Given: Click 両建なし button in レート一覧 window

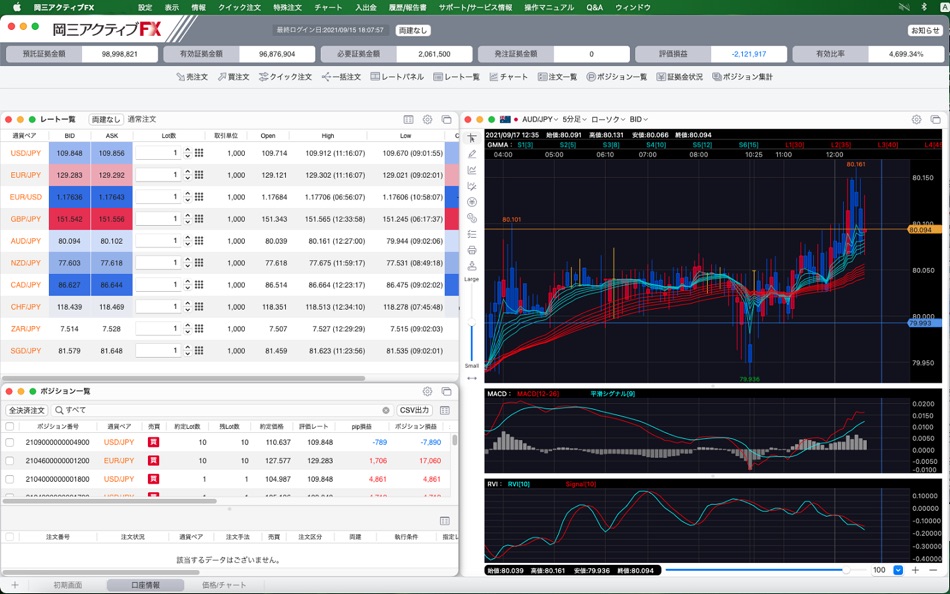Looking at the screenshot, I should [106, 119].
